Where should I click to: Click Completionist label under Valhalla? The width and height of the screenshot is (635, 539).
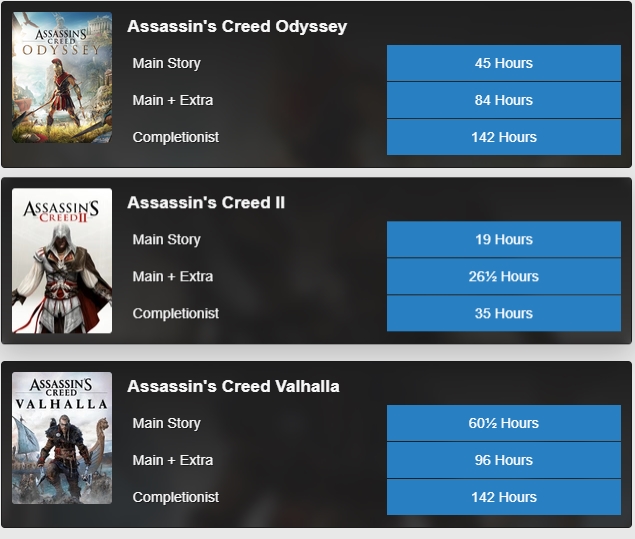click(176, 498)
